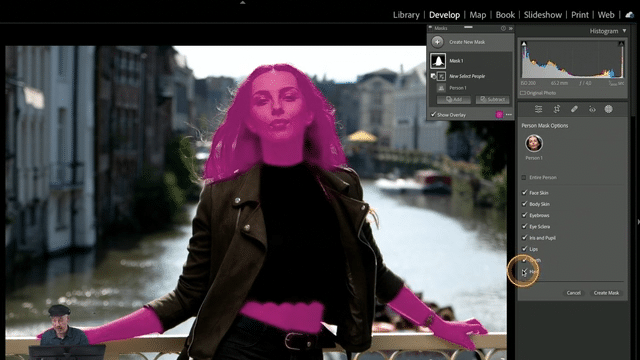The width and height of the screenshot is (640, 360).
Task: Click the cloud sync status icon
Action: point(630,15)
